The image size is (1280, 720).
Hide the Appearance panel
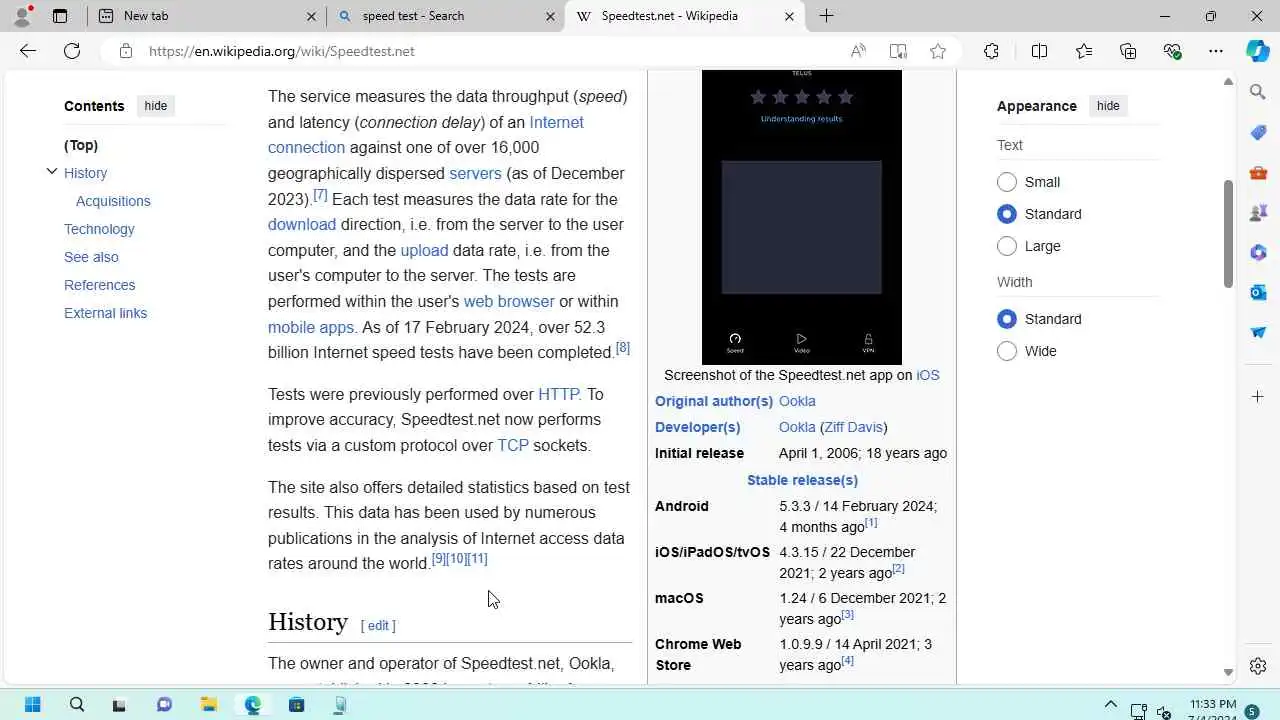point(1108,106)
